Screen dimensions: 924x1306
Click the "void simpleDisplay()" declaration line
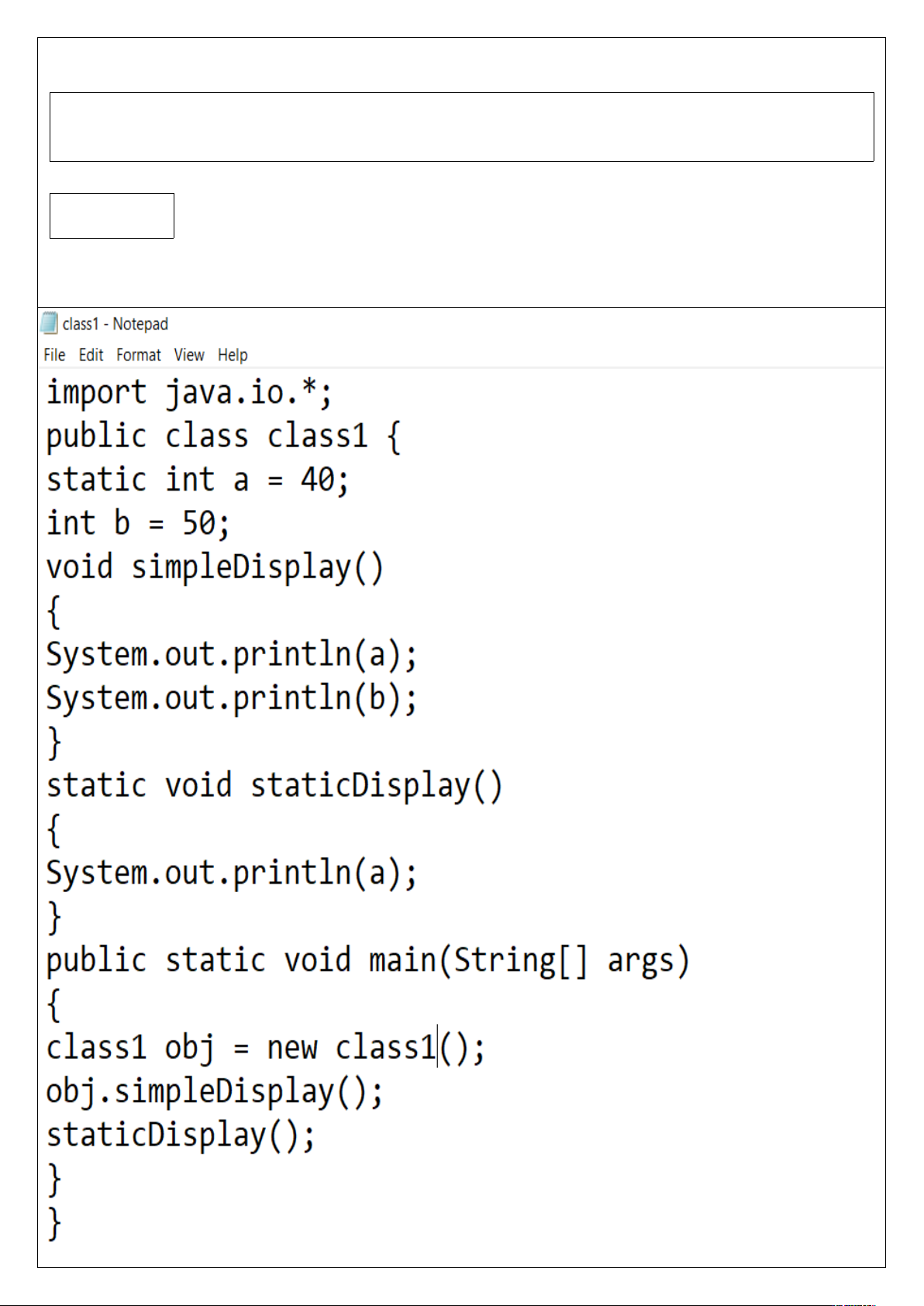215,567
